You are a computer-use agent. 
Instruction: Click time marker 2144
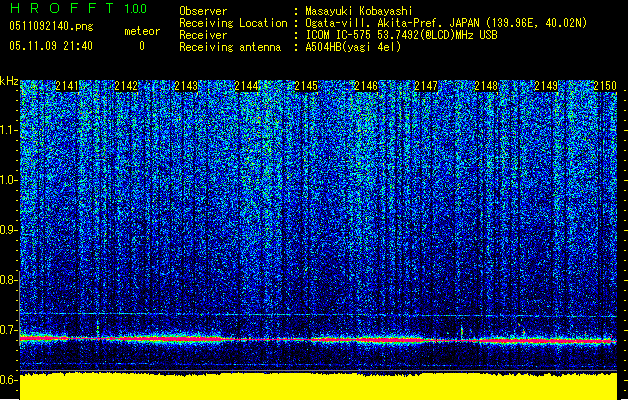[246, 86]
